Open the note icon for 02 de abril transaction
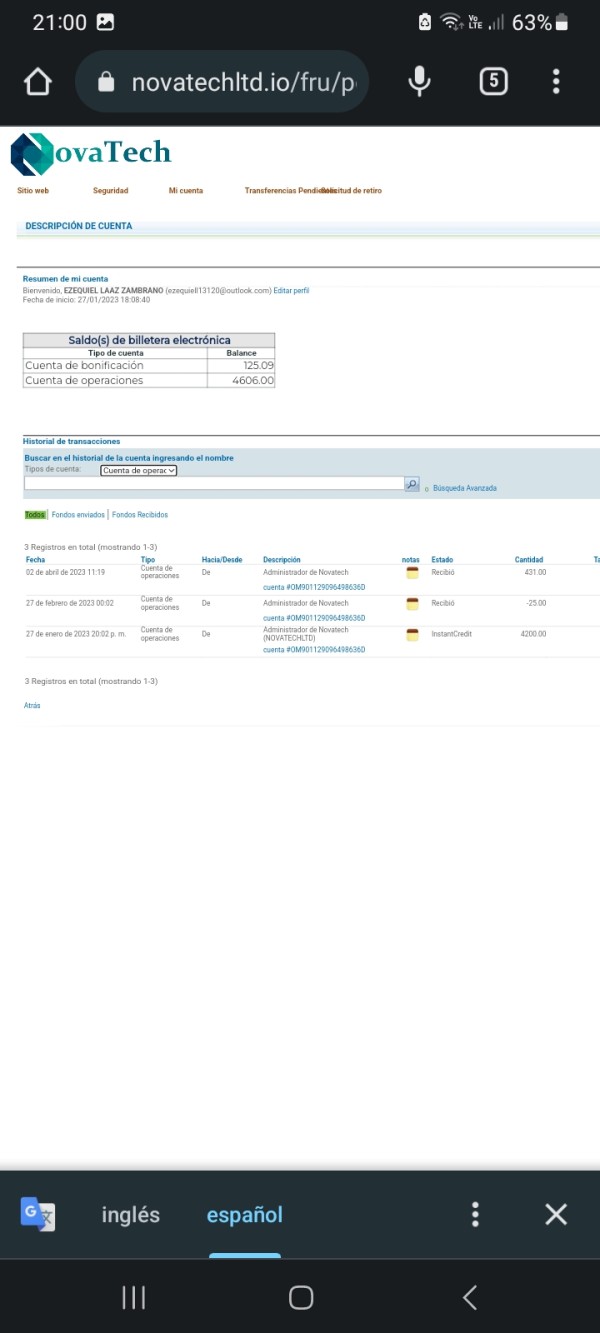This screenshot has height=1333, width=600. (x=412, y=573)
